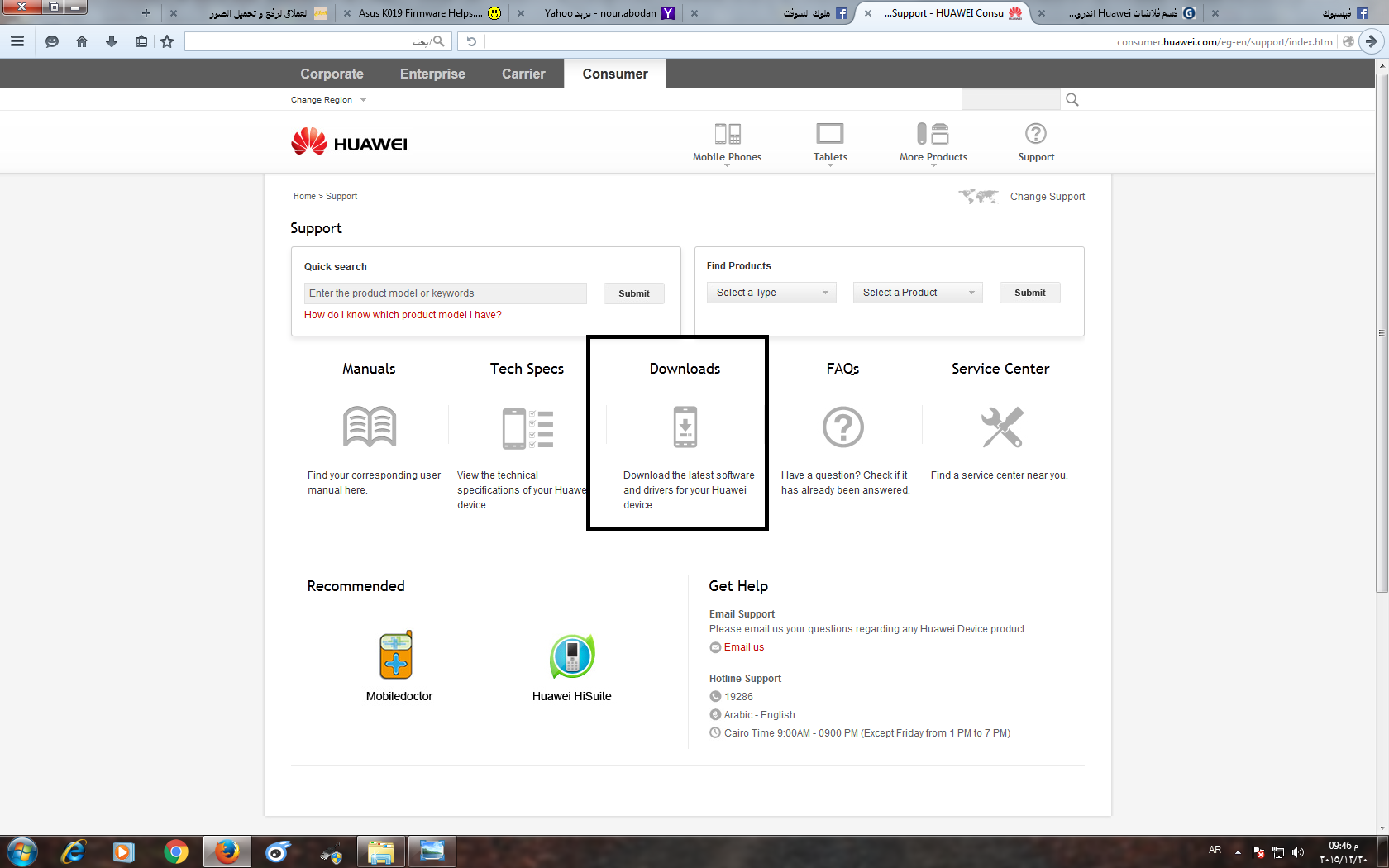1389x868 pixels.
Task: Switch to the Enterprise tab
Action: (432, 74)
